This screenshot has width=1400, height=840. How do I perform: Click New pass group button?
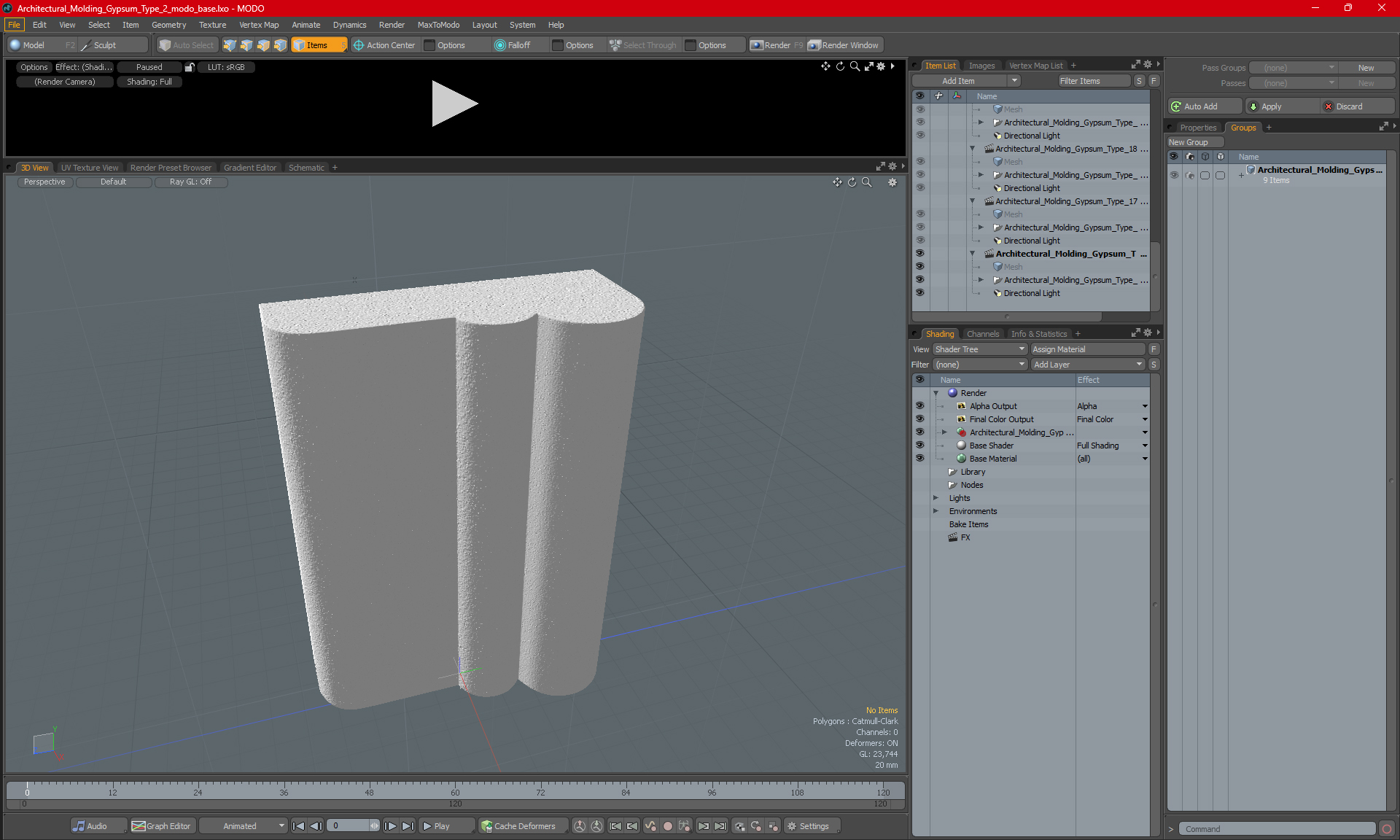point(1366,68)
